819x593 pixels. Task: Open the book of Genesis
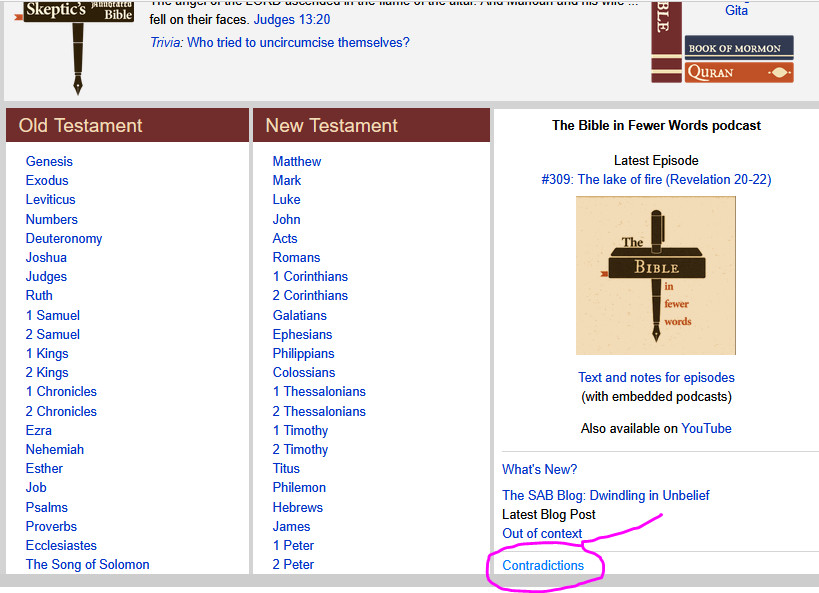point(49,161)
